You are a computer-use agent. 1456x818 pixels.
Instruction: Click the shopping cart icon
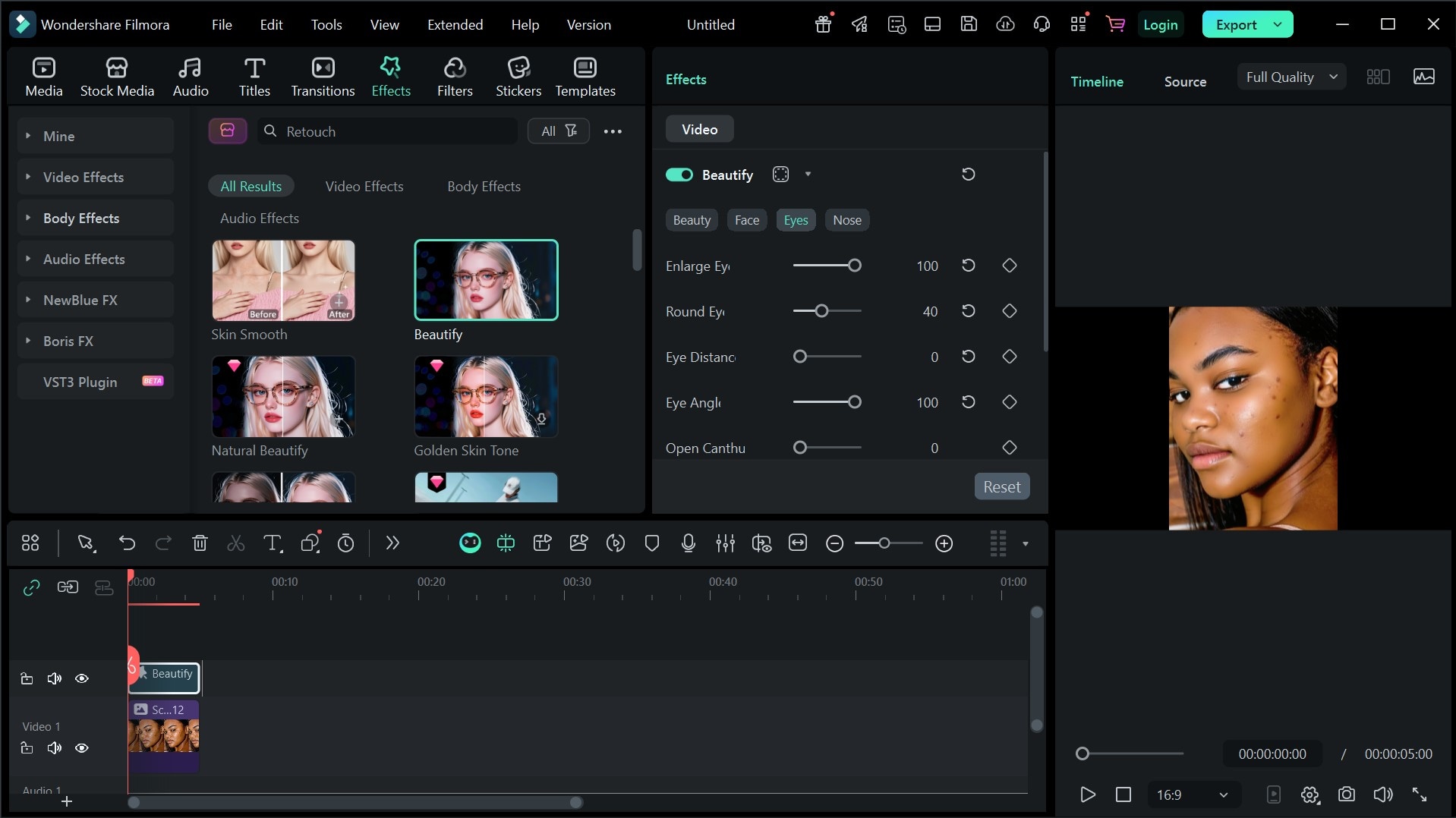1115,24
